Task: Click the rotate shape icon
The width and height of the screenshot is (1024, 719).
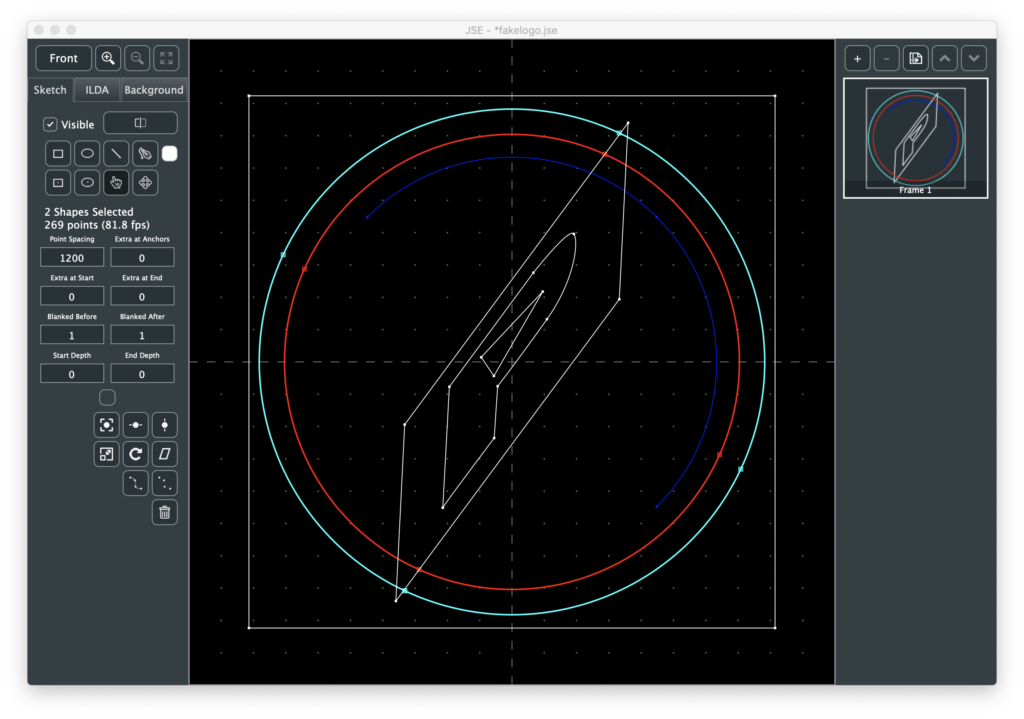Action: click(x=136, y=454)
